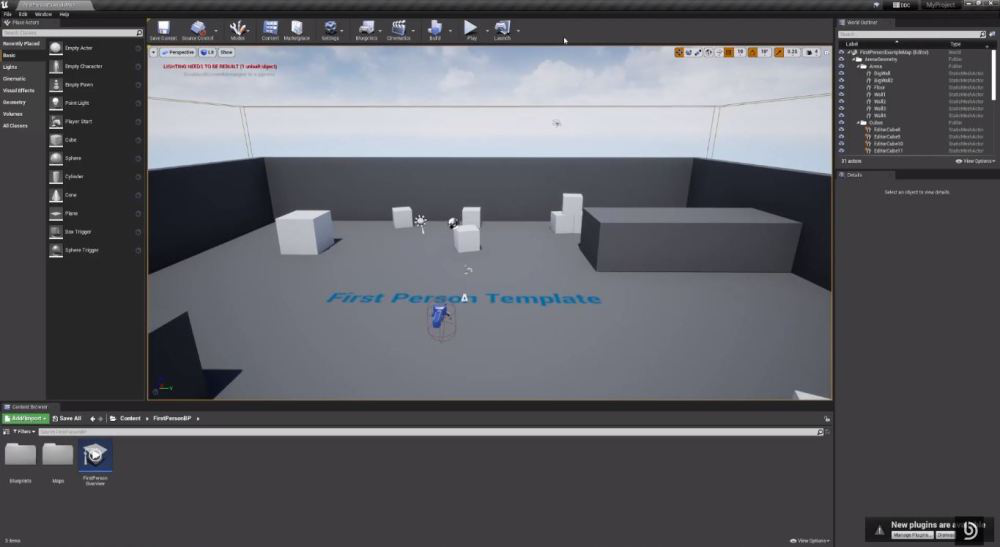
Task: Open the Lit view mode dropdown
Action: click(207, 52)
